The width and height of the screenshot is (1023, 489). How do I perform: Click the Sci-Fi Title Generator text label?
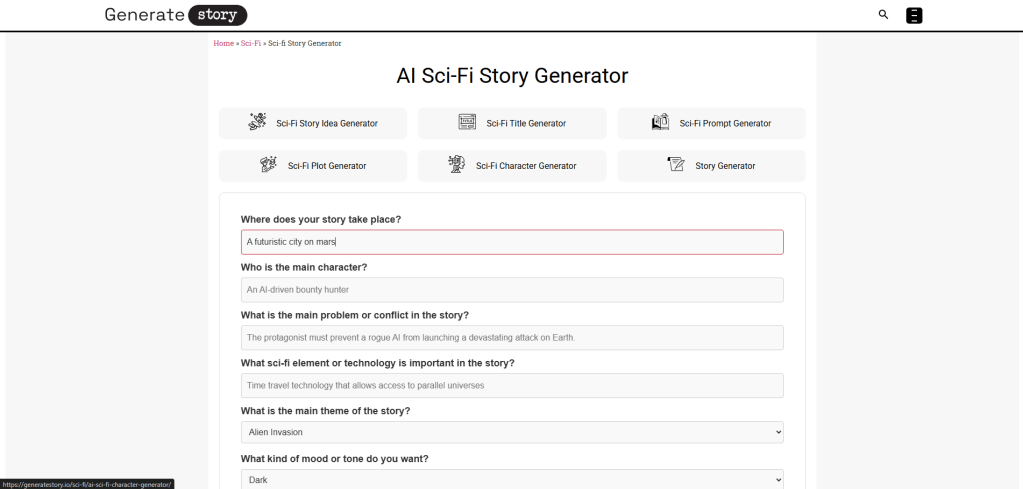[x=526, y=124]
